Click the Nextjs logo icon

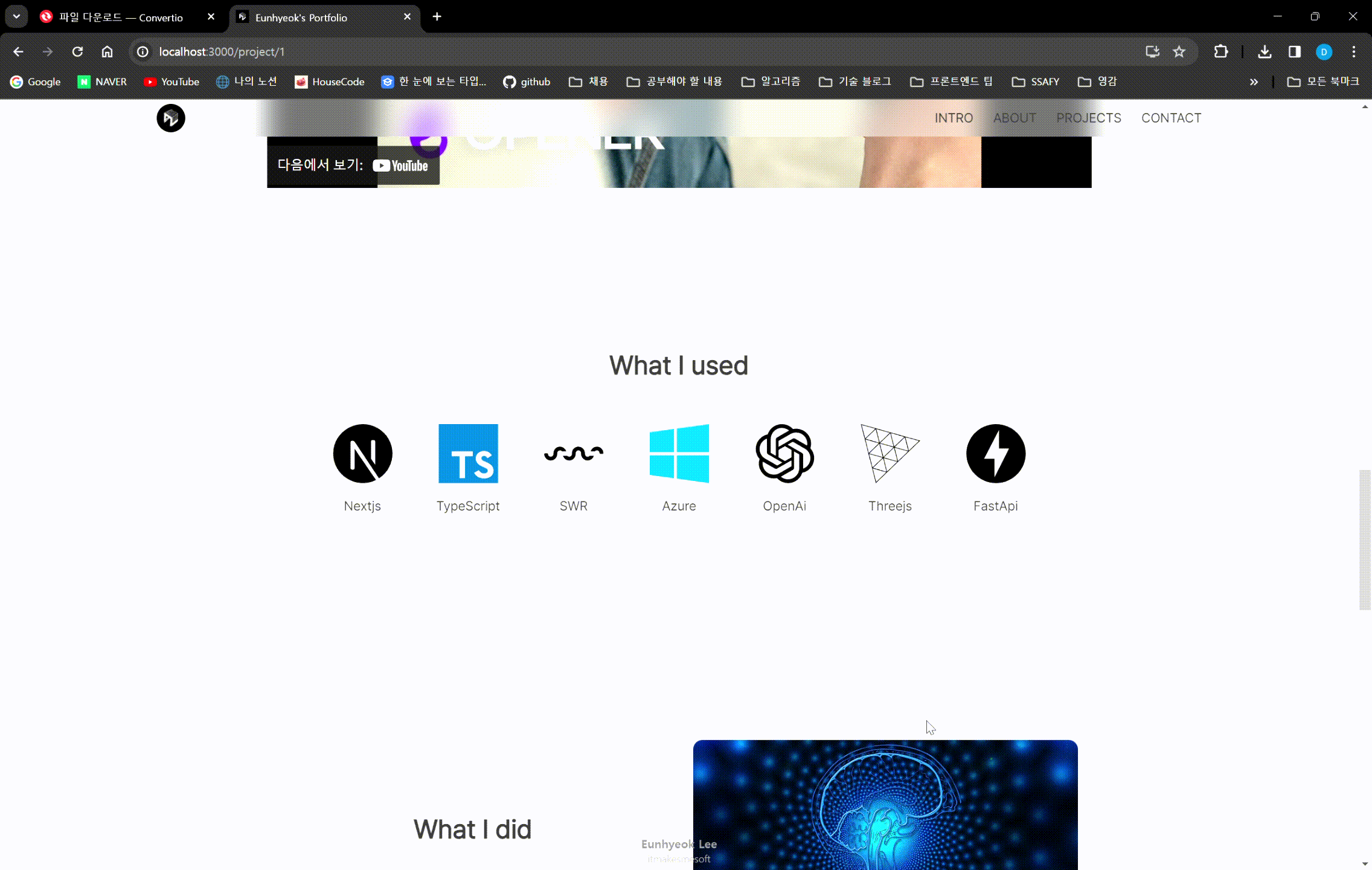pyautogui.click(x=362, y=454)
